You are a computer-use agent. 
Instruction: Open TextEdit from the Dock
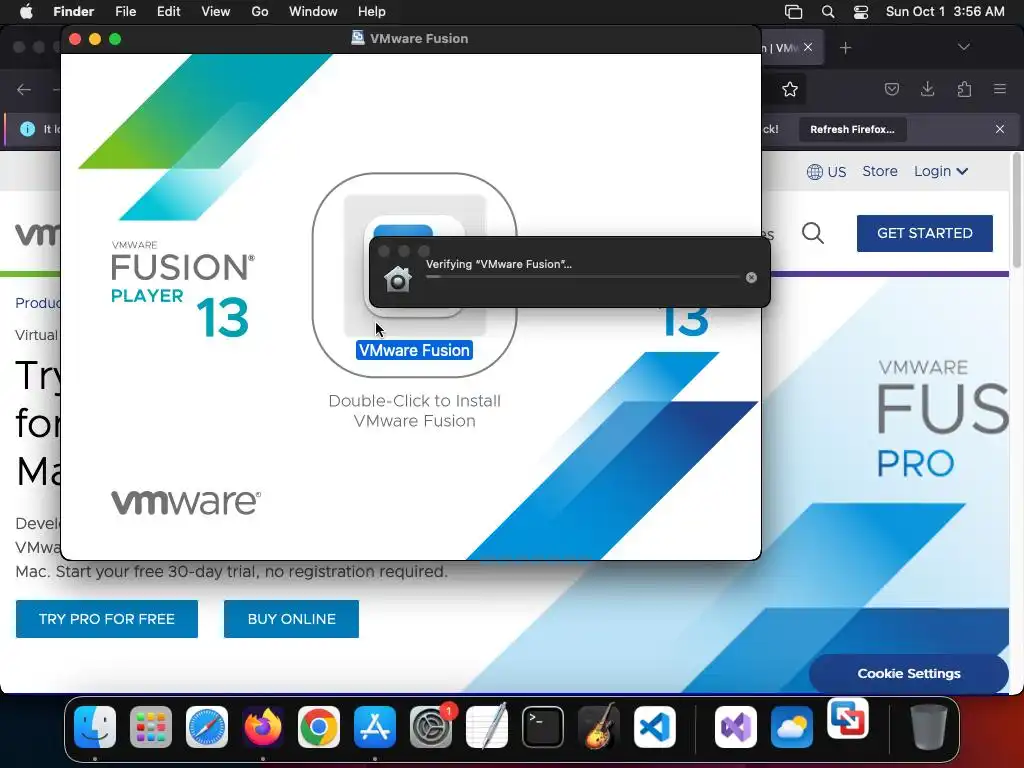[487, 727]
